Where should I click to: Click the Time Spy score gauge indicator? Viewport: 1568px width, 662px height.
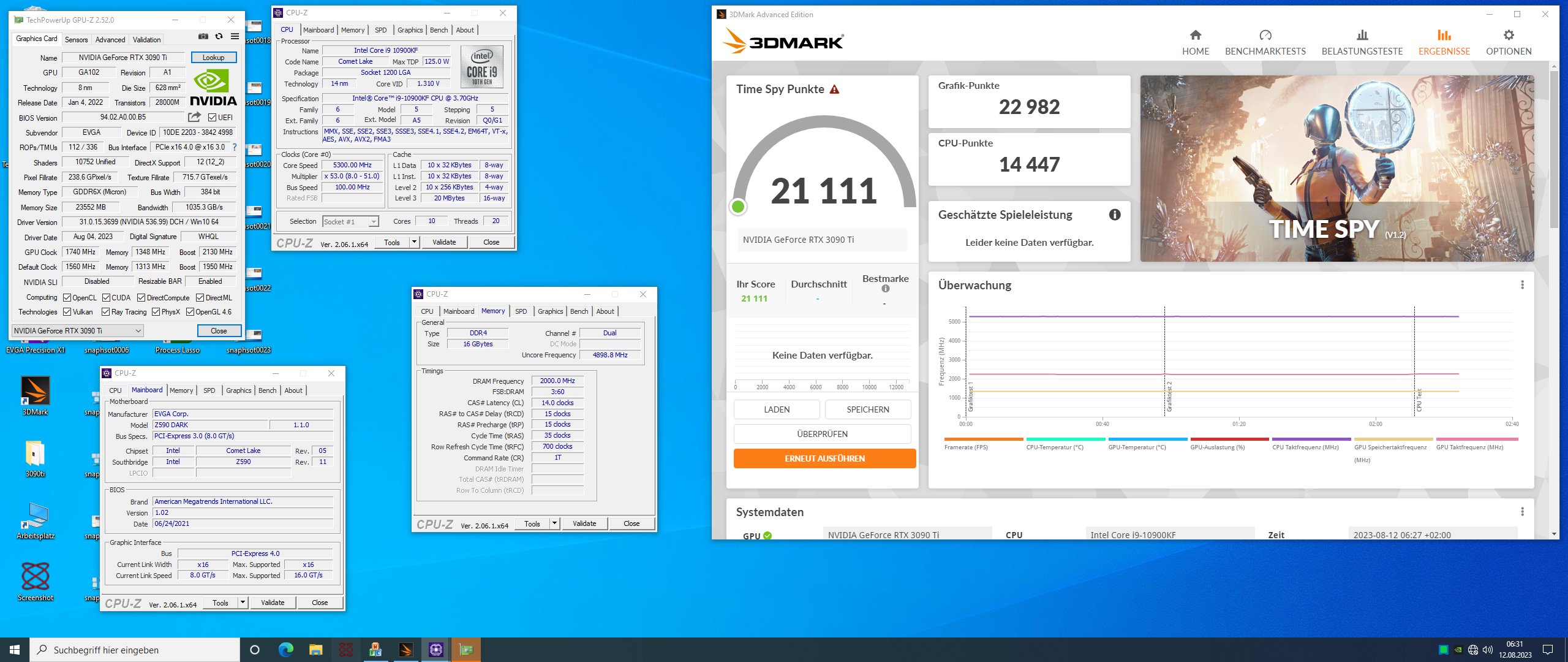pyautogui.click(x=738, y=207)
